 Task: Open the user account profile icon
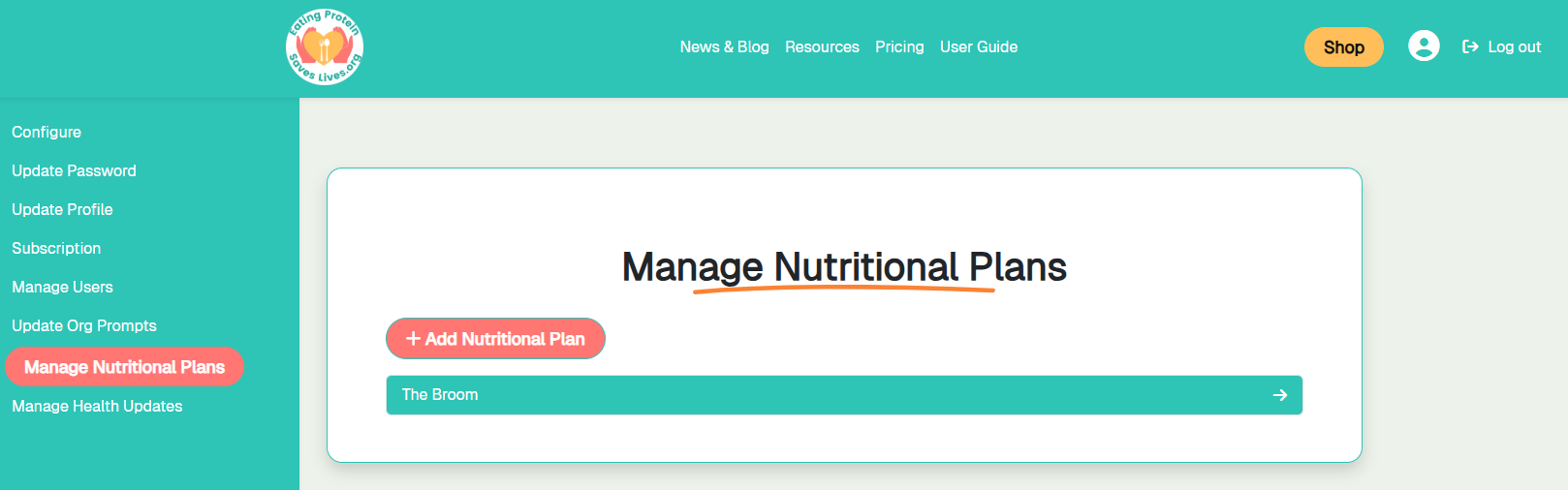coord(1423,46)
